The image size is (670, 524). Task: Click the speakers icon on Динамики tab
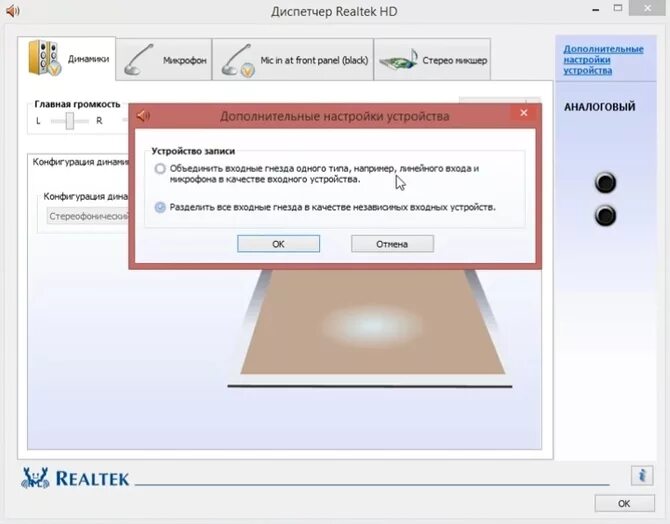pyautogui.click(x=44, y=58)
